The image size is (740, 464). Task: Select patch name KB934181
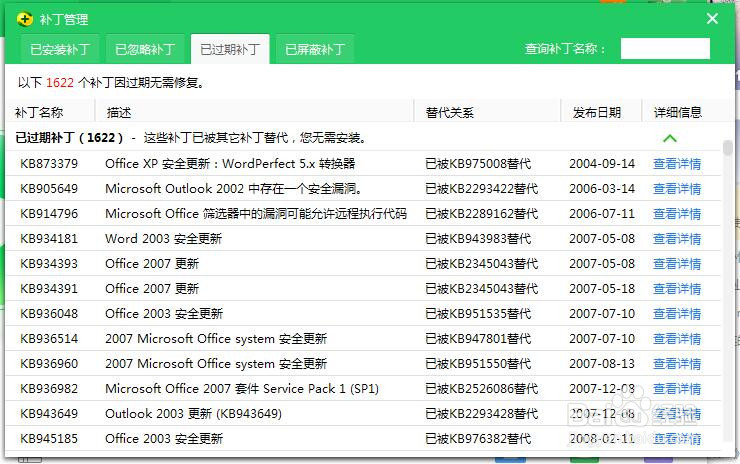pos(49,239)
